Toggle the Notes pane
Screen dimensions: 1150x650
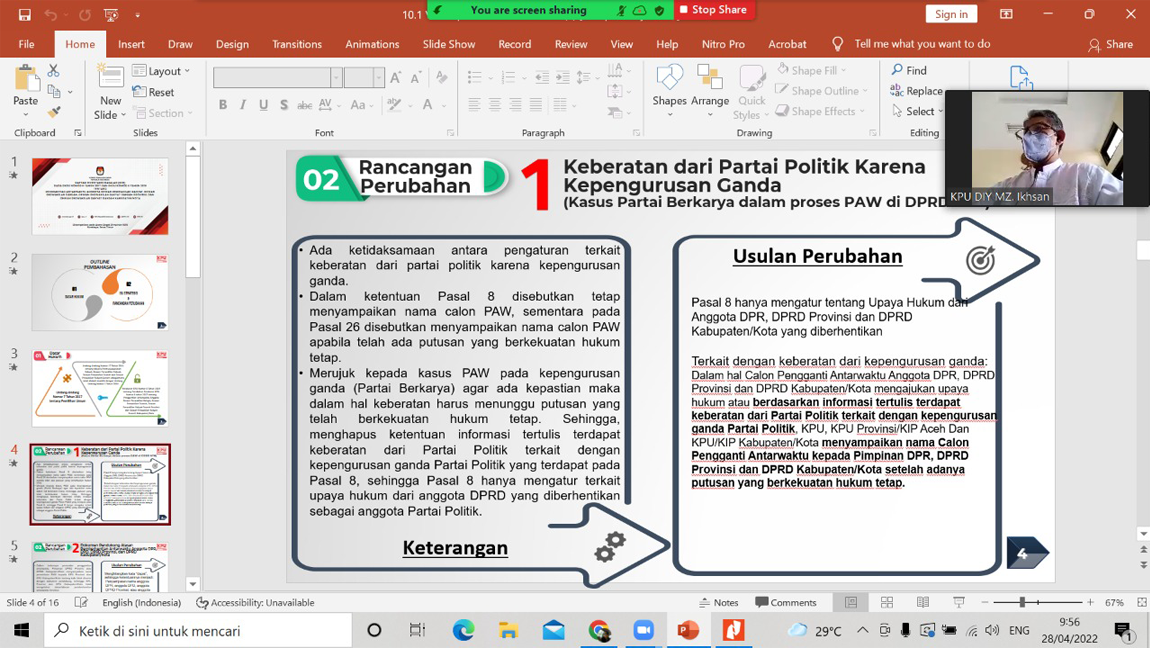tap(718, 603)
